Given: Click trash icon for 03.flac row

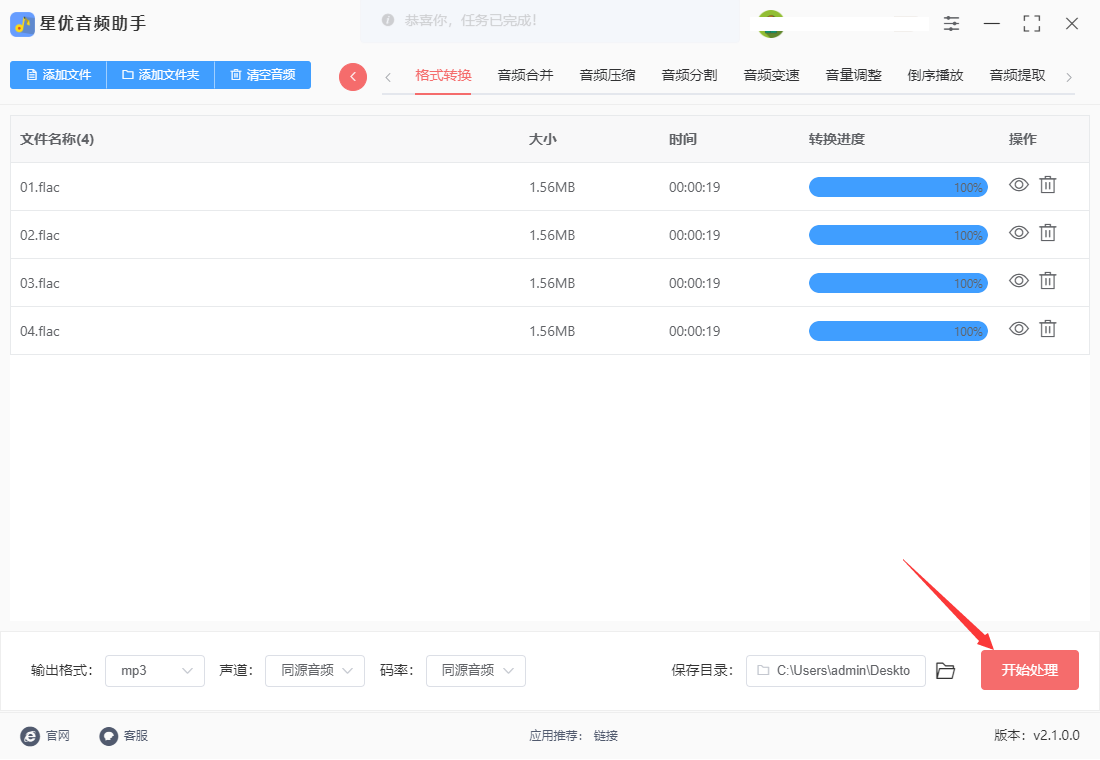Looking at the screenshot, I should [1047, 281].
